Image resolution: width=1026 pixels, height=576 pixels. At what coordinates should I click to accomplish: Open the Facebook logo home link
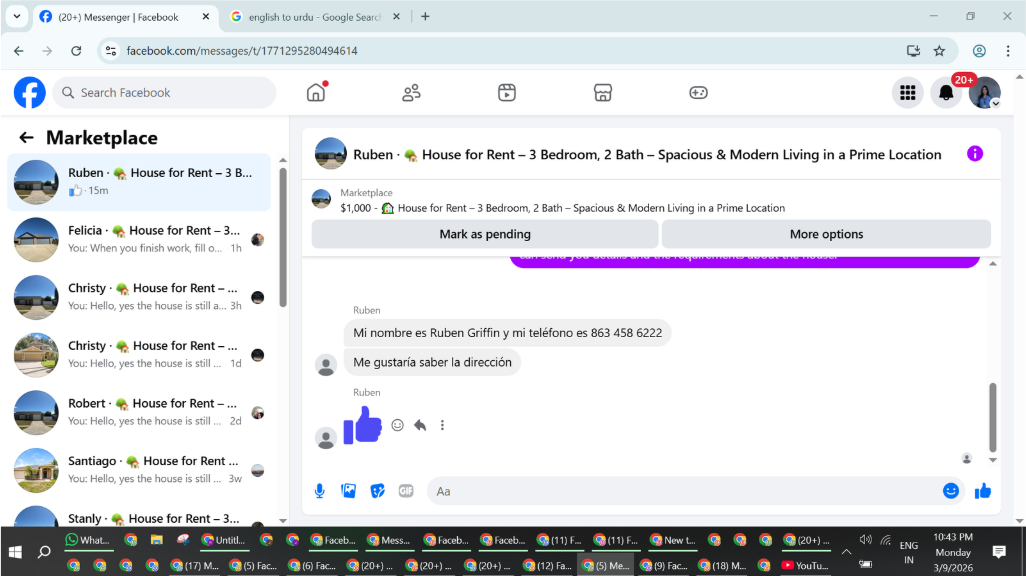(30, 93)
